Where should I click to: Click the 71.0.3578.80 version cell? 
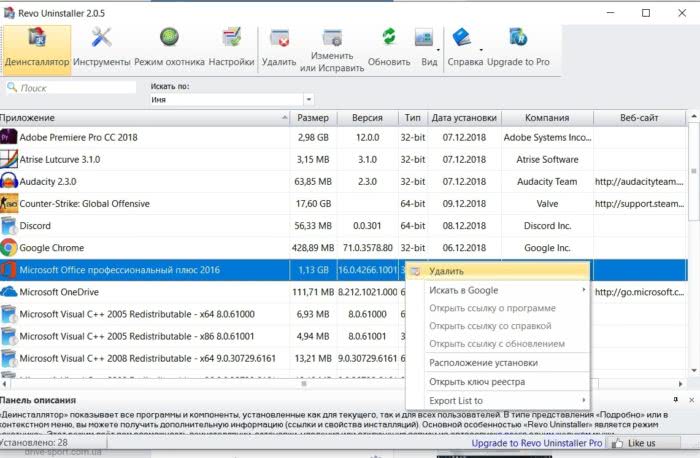click(x=368, y=248)
